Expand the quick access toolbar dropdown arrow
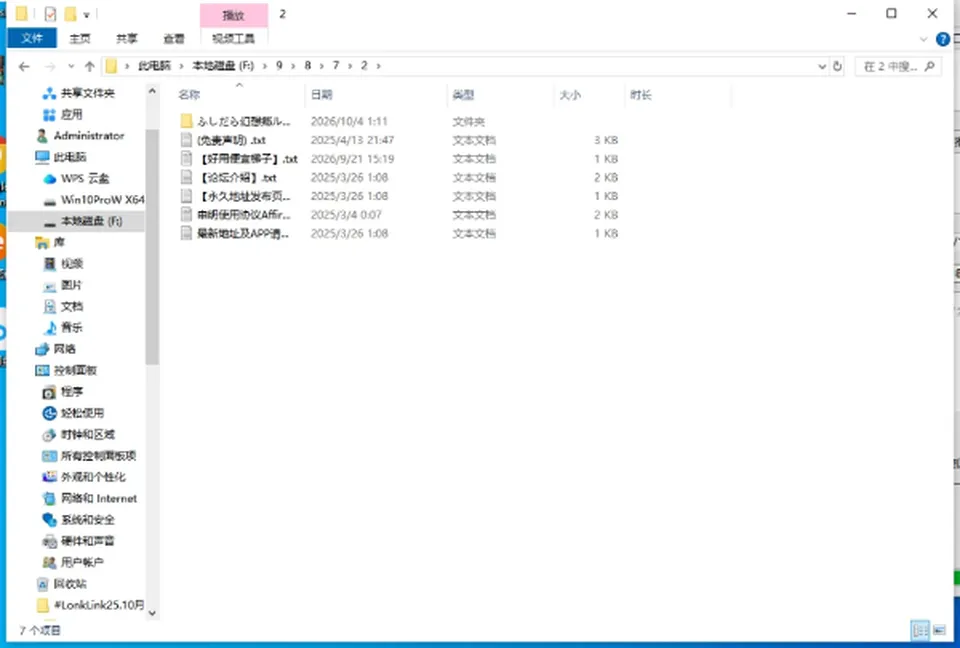Viewport: 960px width, 648px height. [86, 15]
